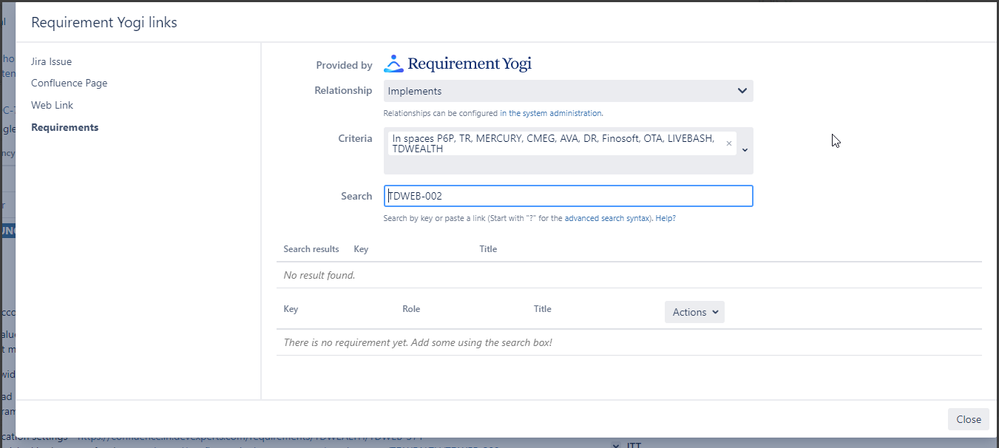This screenshot has width=999, height=448.
Task: Click the 'Requirement Yogi links' dialog title
Action: pyautogui.click(x=104, y=22)
